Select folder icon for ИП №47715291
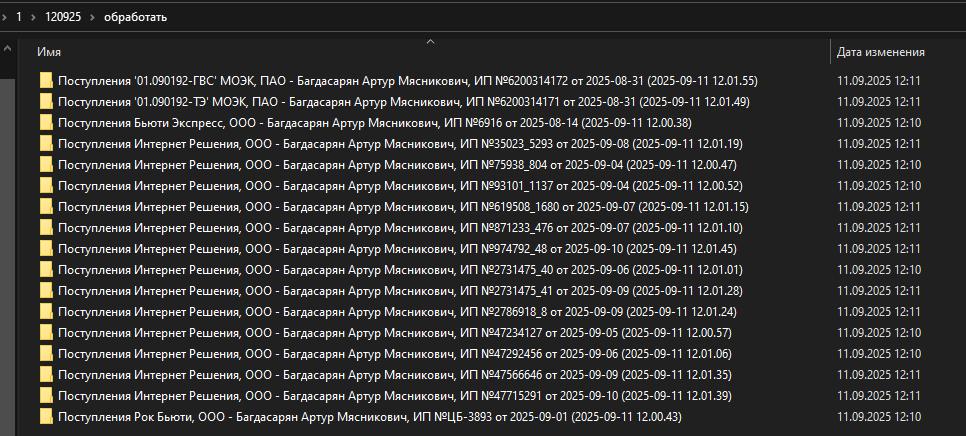This screenshot has width=966, height=436. 46,395
